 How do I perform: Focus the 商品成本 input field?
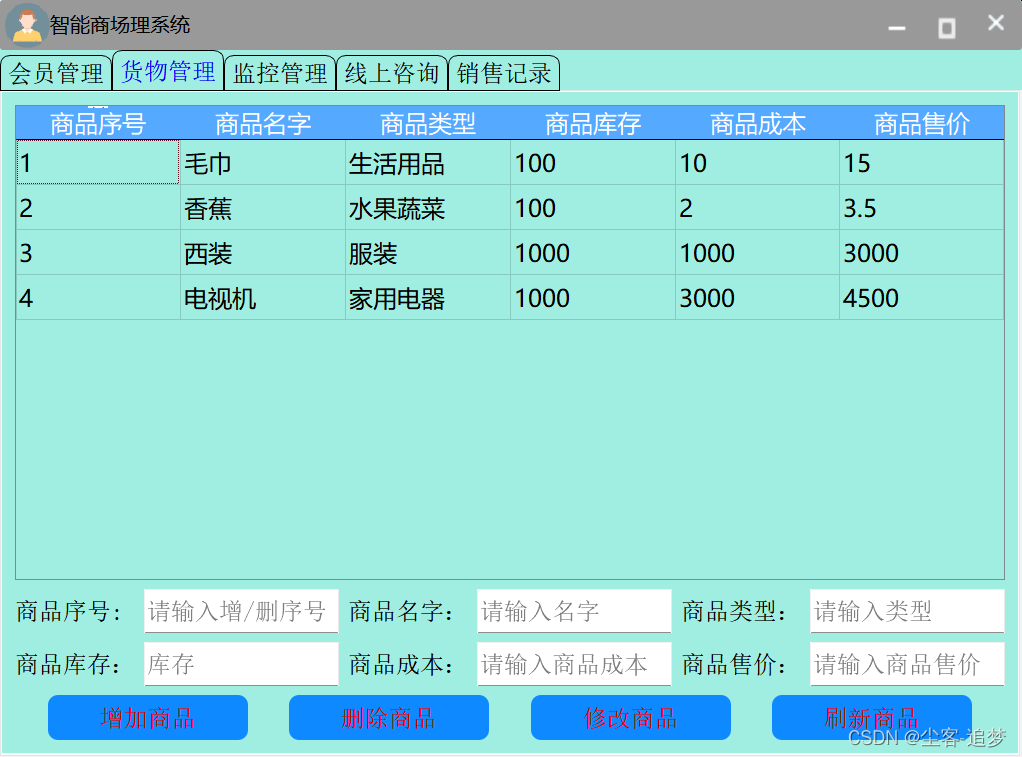[x=574, y=664]
